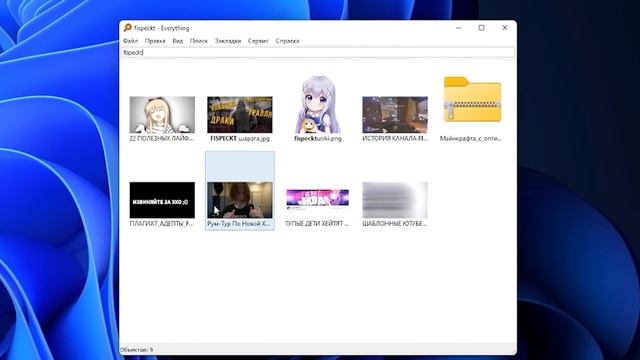Open the Справка menu
This screenshot has height=360, width=640.
pyautogui.click(x=287, y=41)
